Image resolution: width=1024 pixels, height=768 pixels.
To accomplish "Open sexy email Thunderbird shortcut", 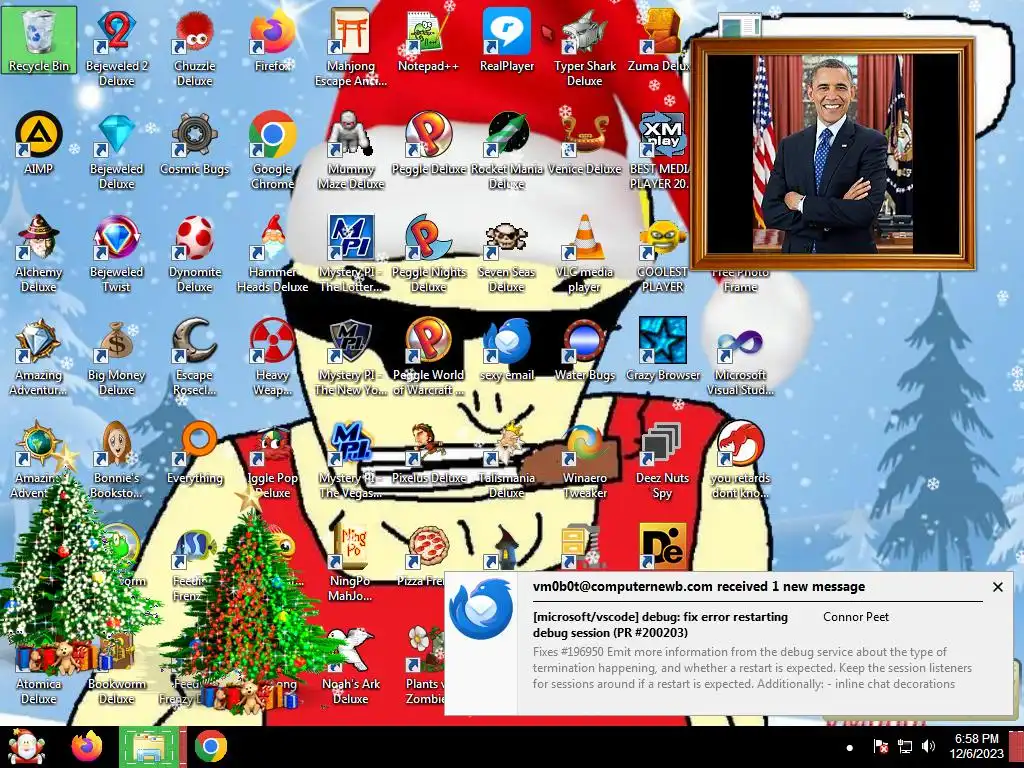I will tap(507, 349).
